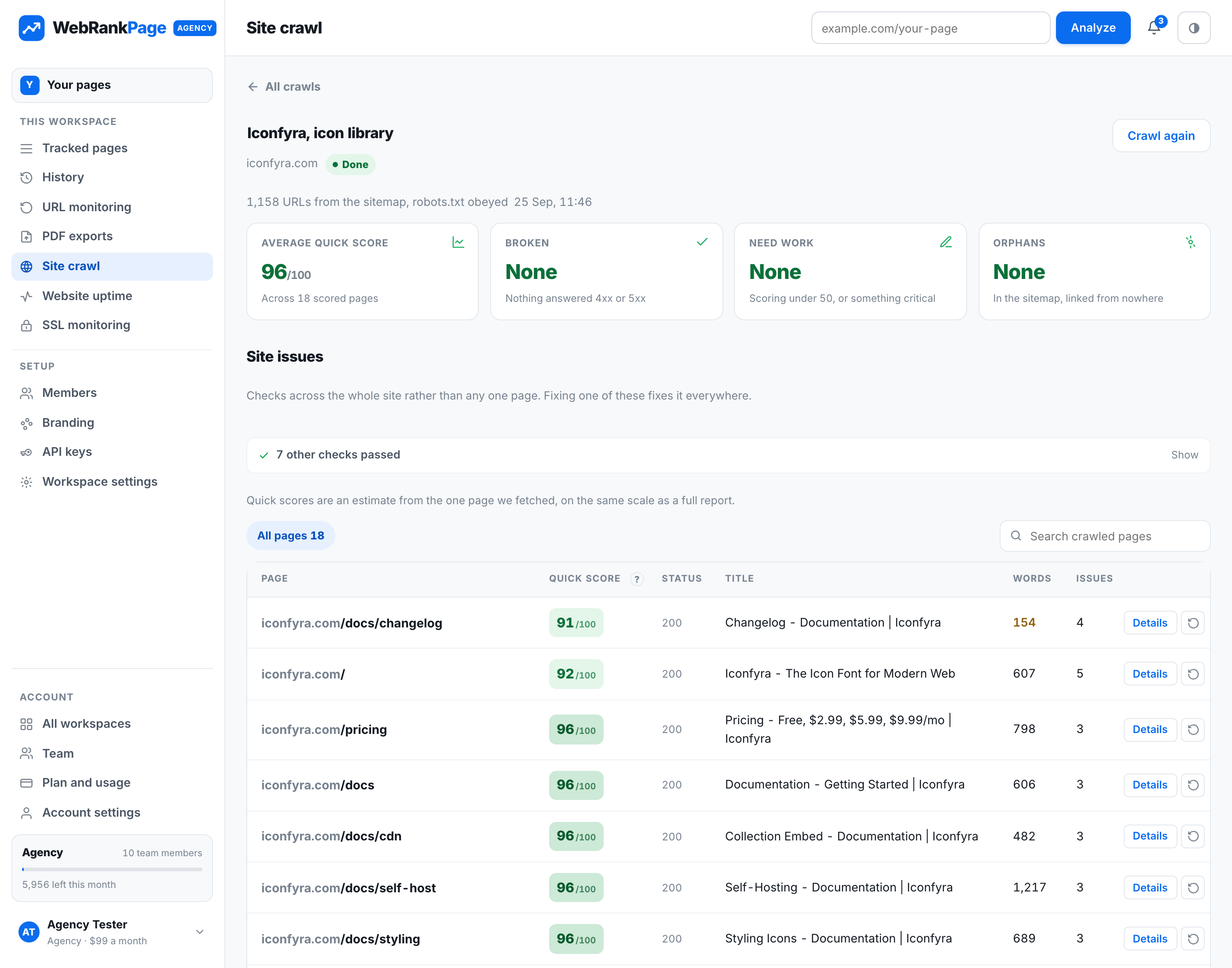Viewport: 1232px width, 968px height.
Task: Click the Search crawled pages field
Action: [1105, 535]
